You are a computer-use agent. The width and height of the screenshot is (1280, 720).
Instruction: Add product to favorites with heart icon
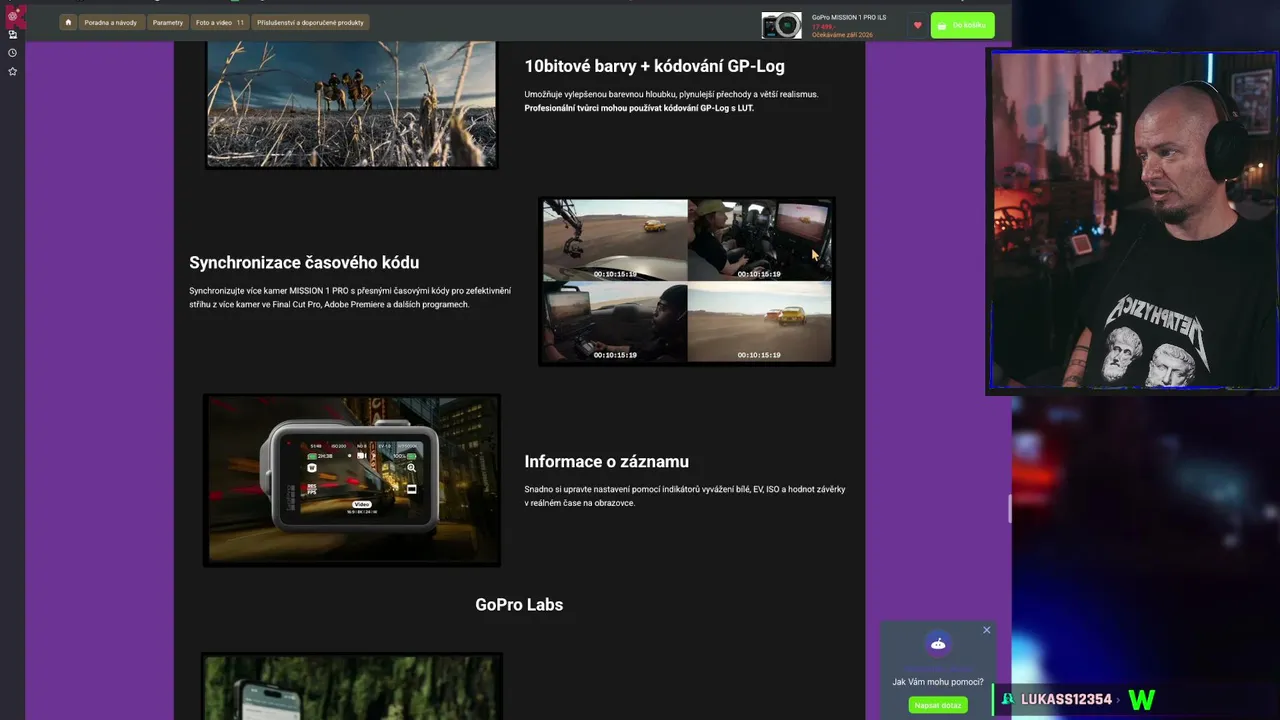point(917,25)
